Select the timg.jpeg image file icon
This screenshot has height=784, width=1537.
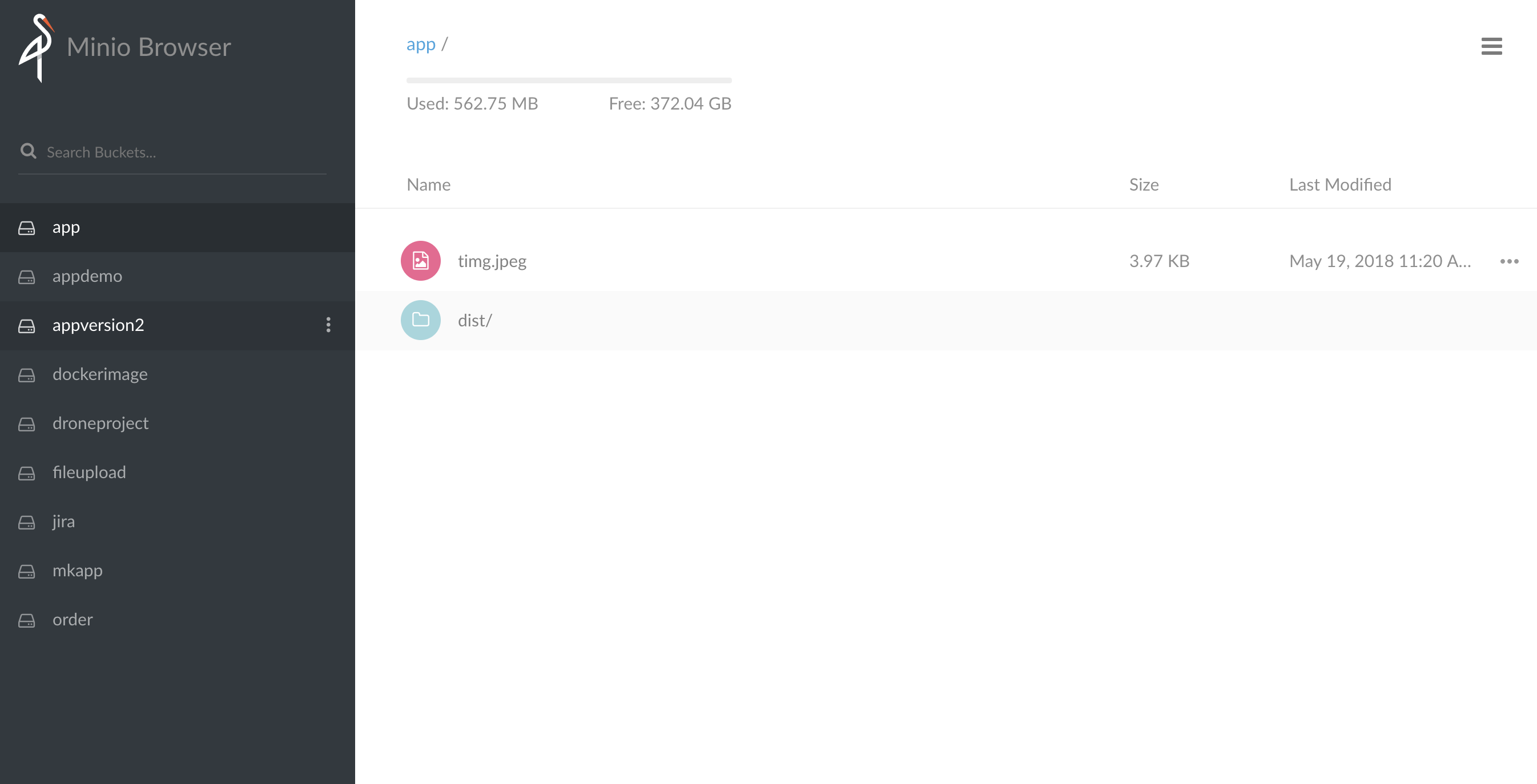421,261
